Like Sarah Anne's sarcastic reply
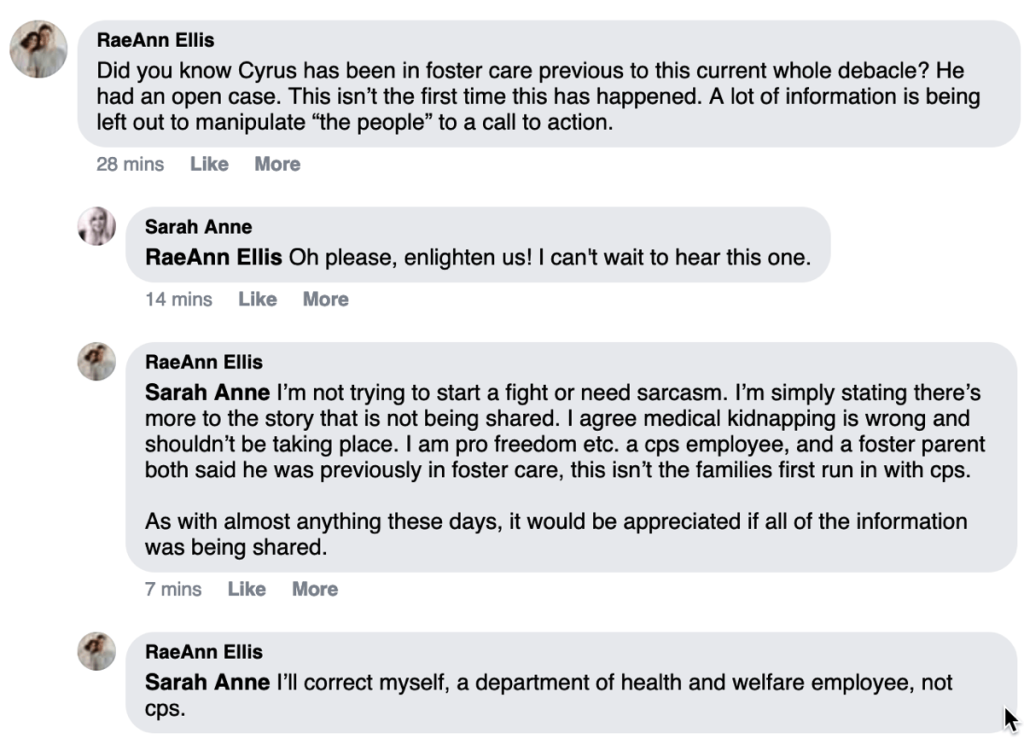The height and width of the screenshot is (739, 1024). tap(257, 298)
